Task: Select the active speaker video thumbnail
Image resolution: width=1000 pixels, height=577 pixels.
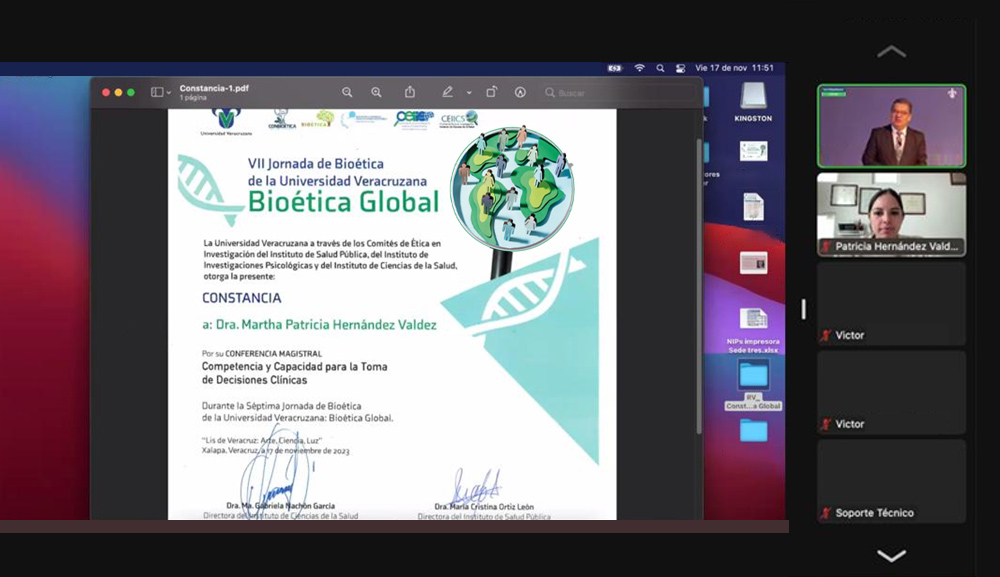Action: tap(892, 126)
